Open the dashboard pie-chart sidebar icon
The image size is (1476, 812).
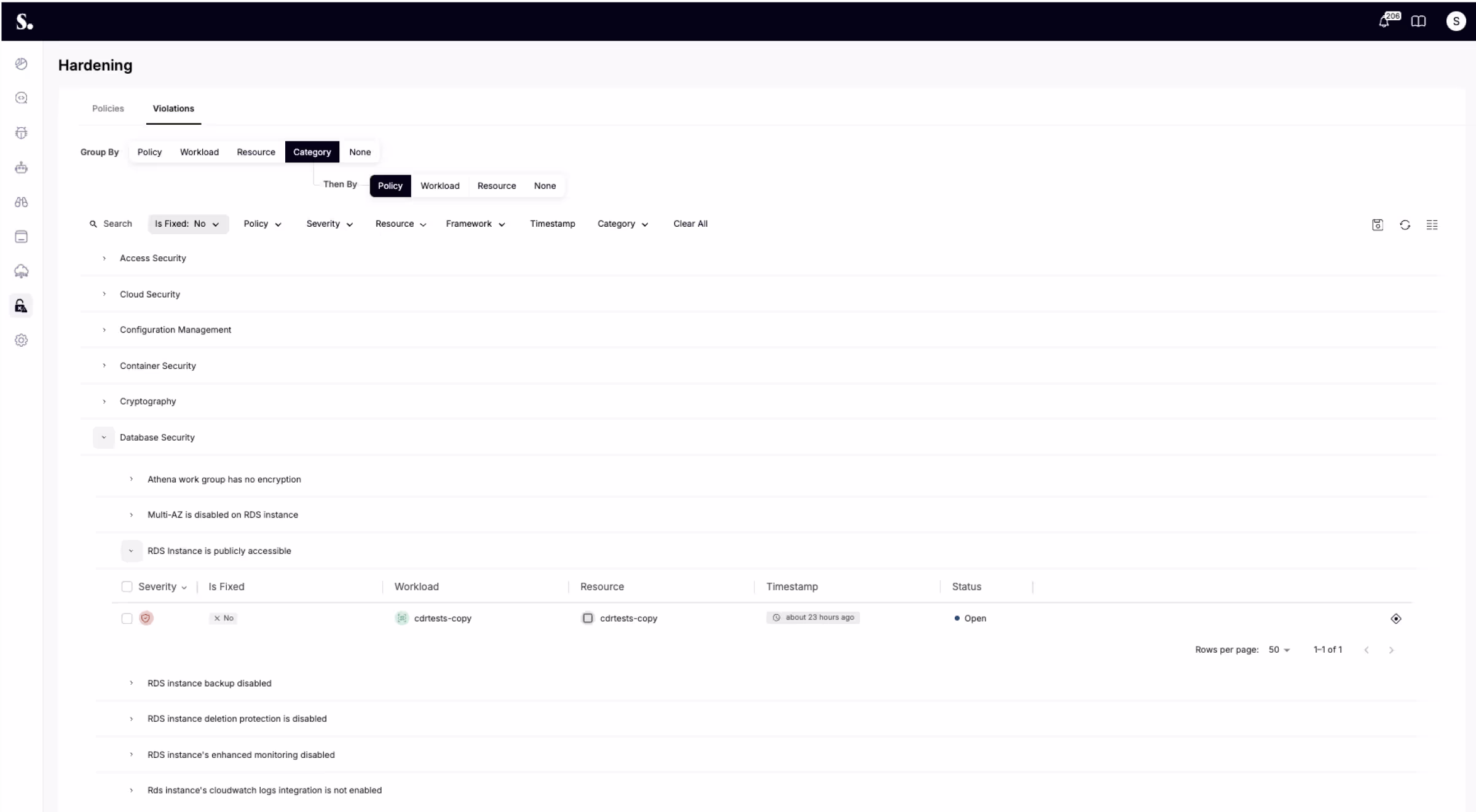point(22,63)
